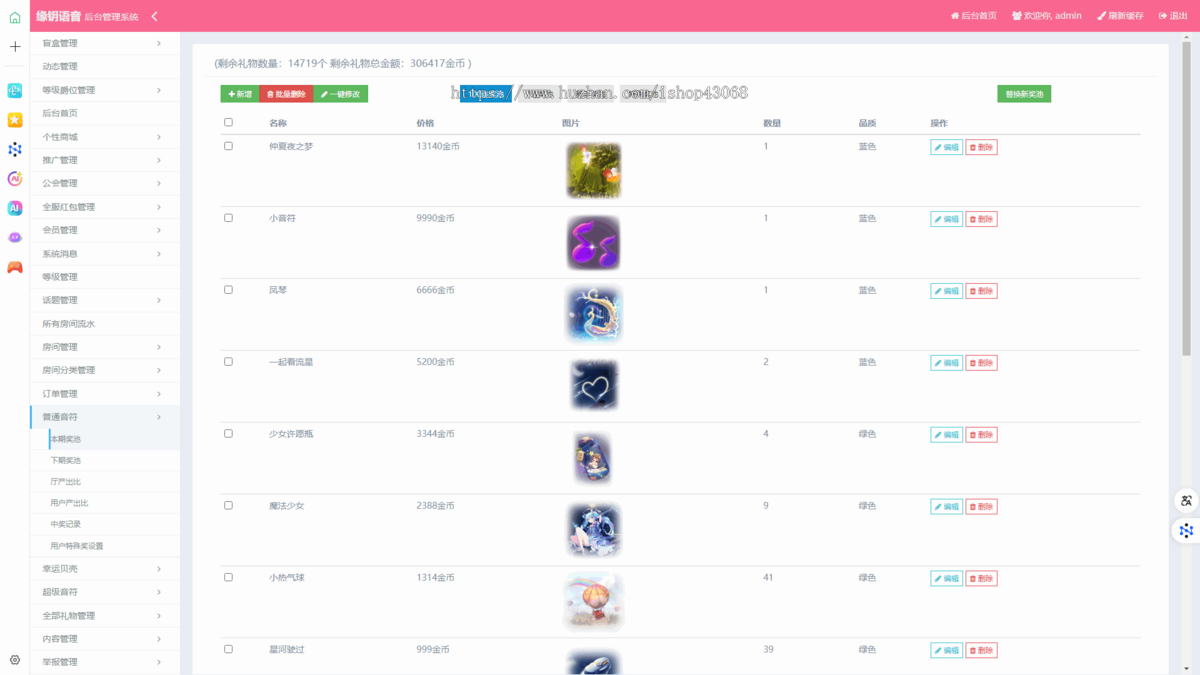The height and width of the screenshot is (675, 1200).
Task: Click the floating translate icon on right edge
Action: [1186, 500]
